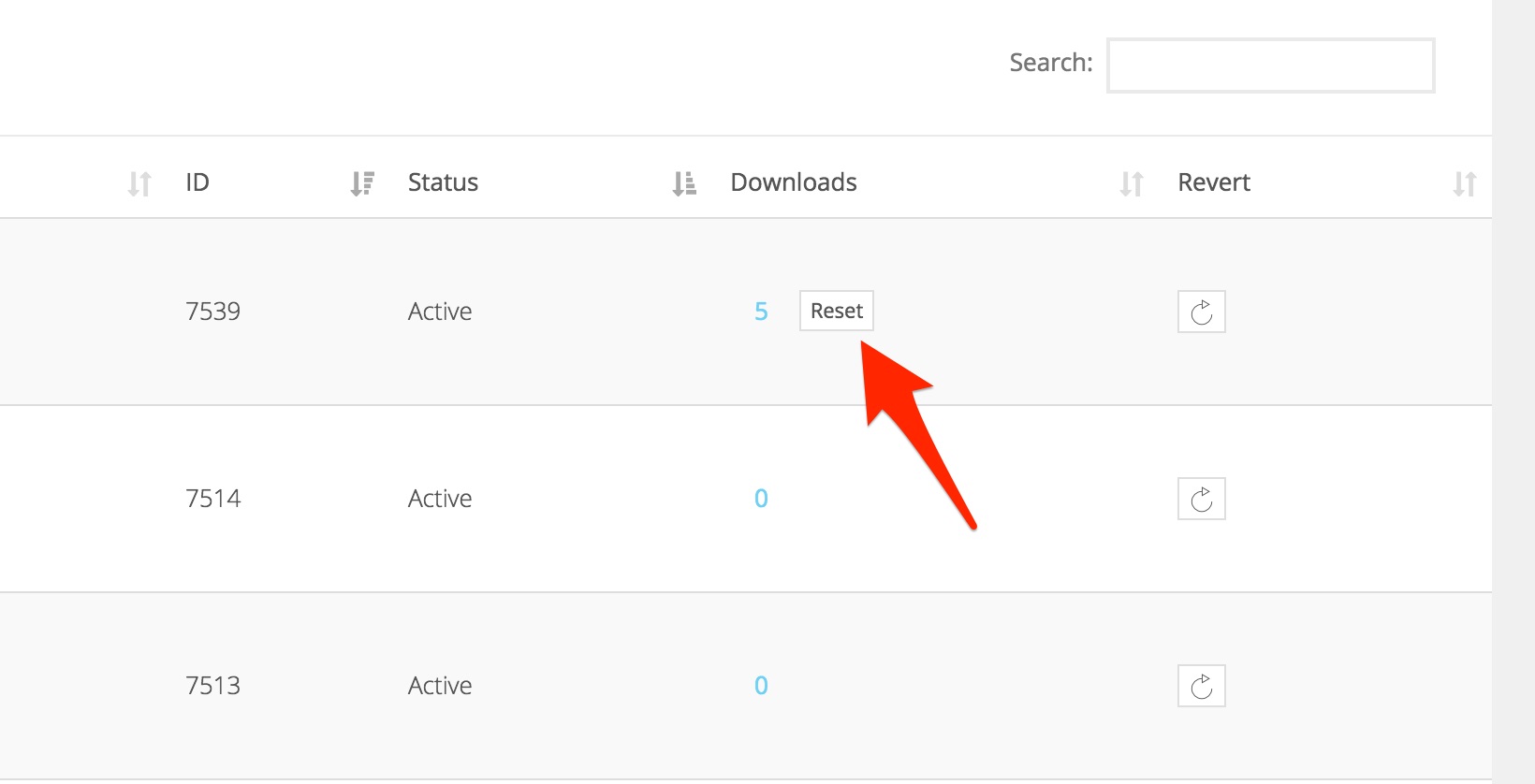Click the revert icon for entry 7539
Viewport: 1535px width, 784px height.
(x=1201, y=312)
